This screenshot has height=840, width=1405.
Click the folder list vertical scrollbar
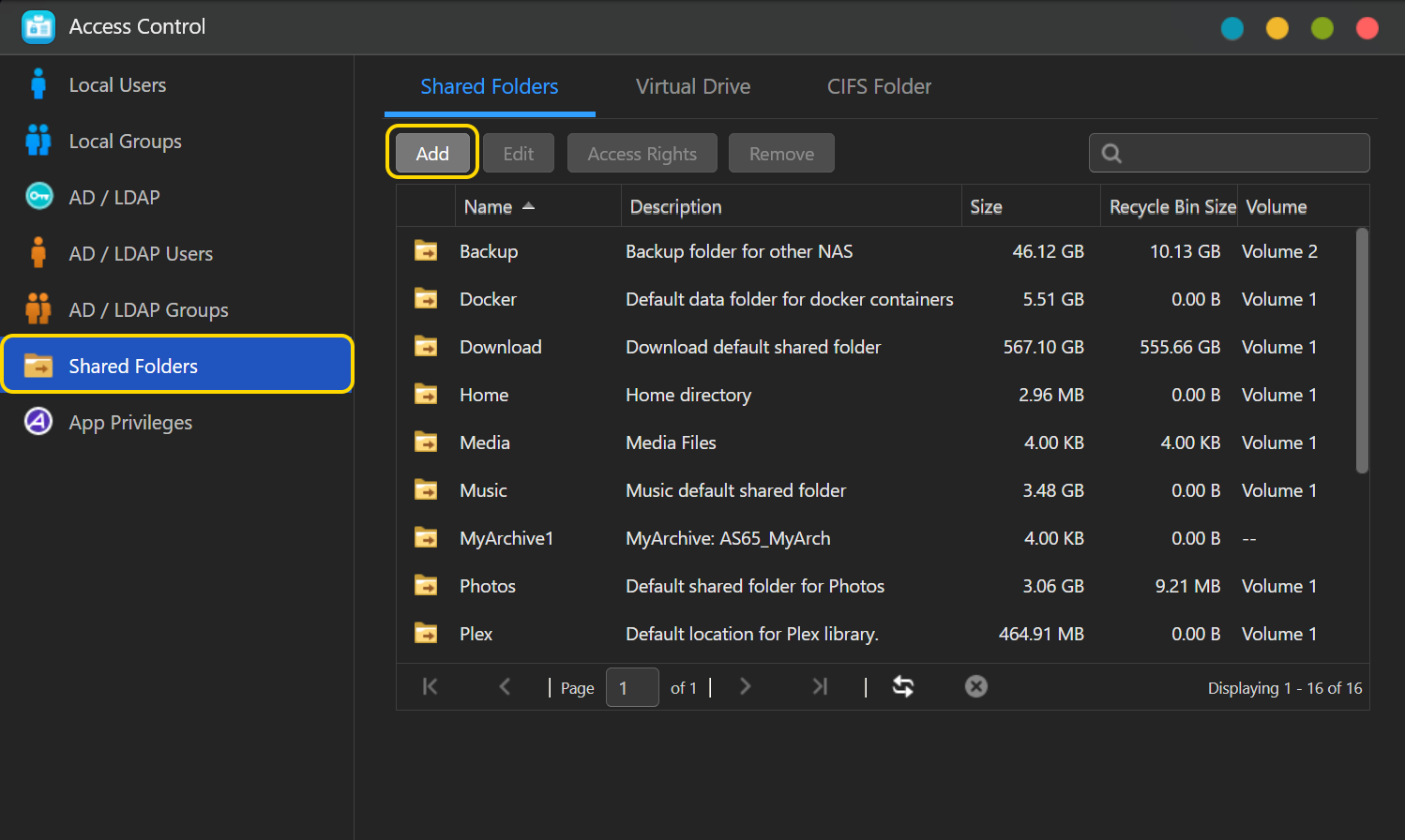pos(1362,351)
